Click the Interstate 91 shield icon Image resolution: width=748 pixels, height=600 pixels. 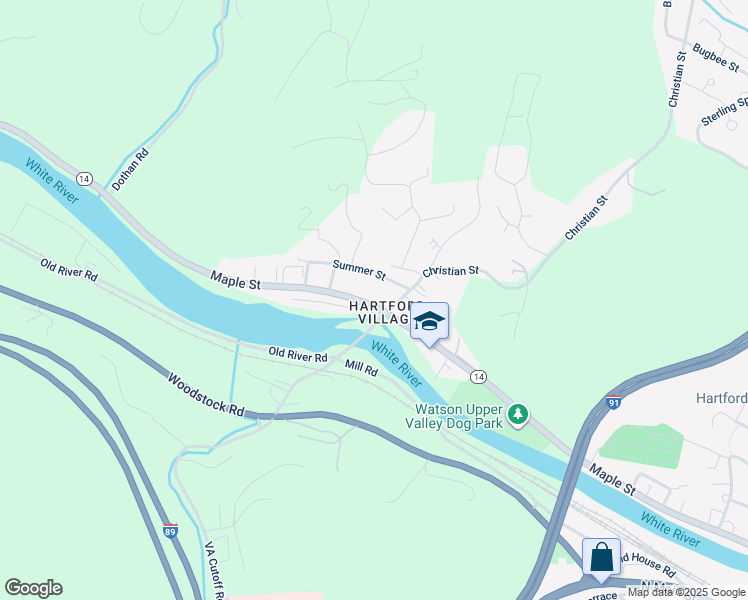pyautogui.click(x=613, y=402)
